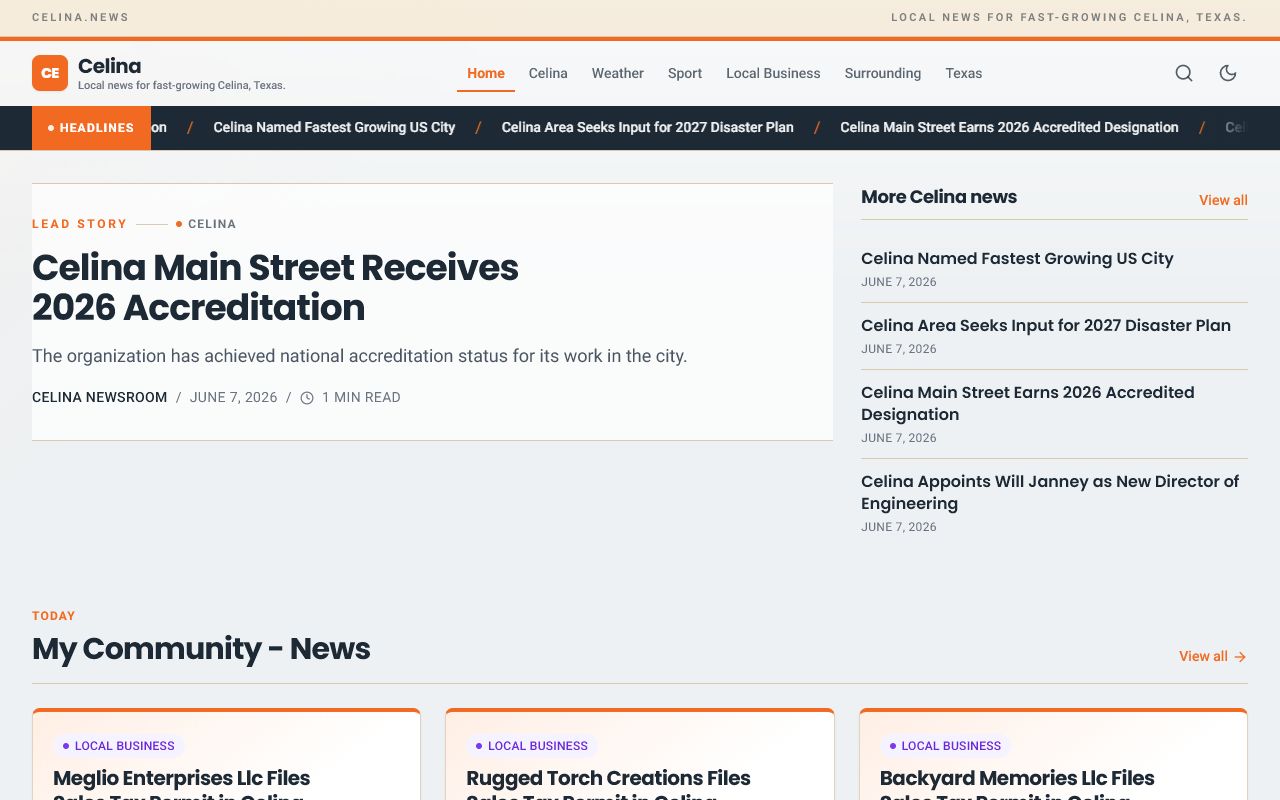The image size is (1280, 800).
Task: Click the clock icon beside 1 MIN READ
Action: (x=307, y=398)
